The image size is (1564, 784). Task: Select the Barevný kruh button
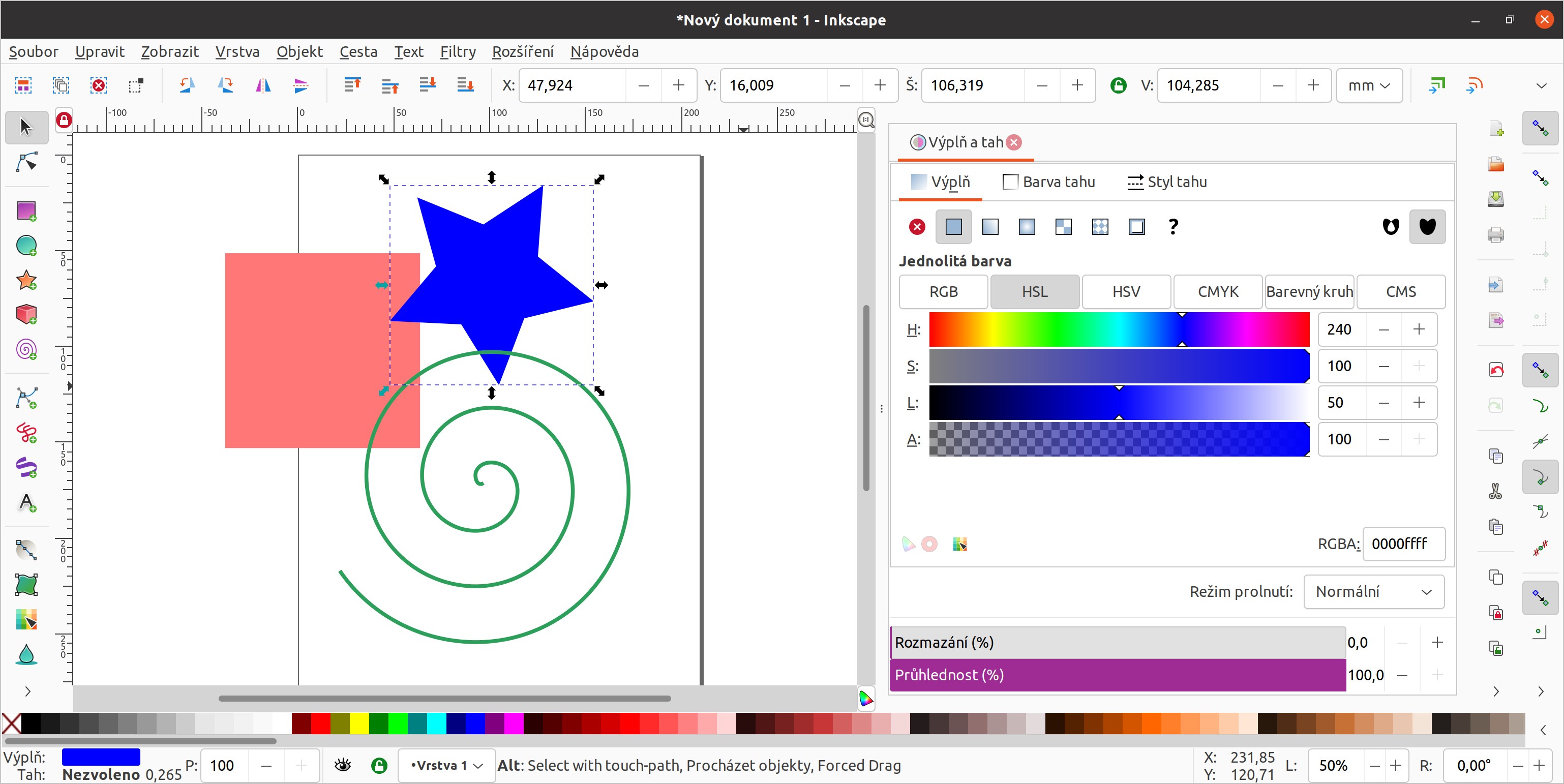[1310, 292]
